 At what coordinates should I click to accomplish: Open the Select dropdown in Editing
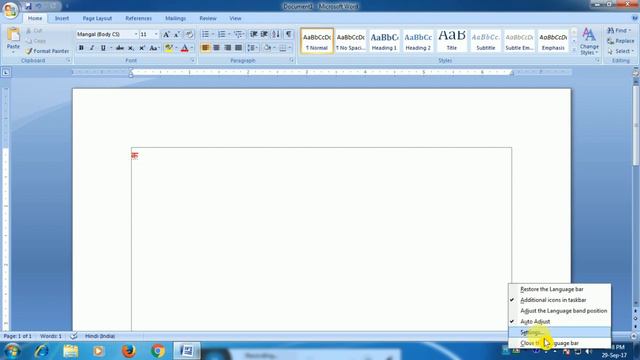[x=620, y=51]
